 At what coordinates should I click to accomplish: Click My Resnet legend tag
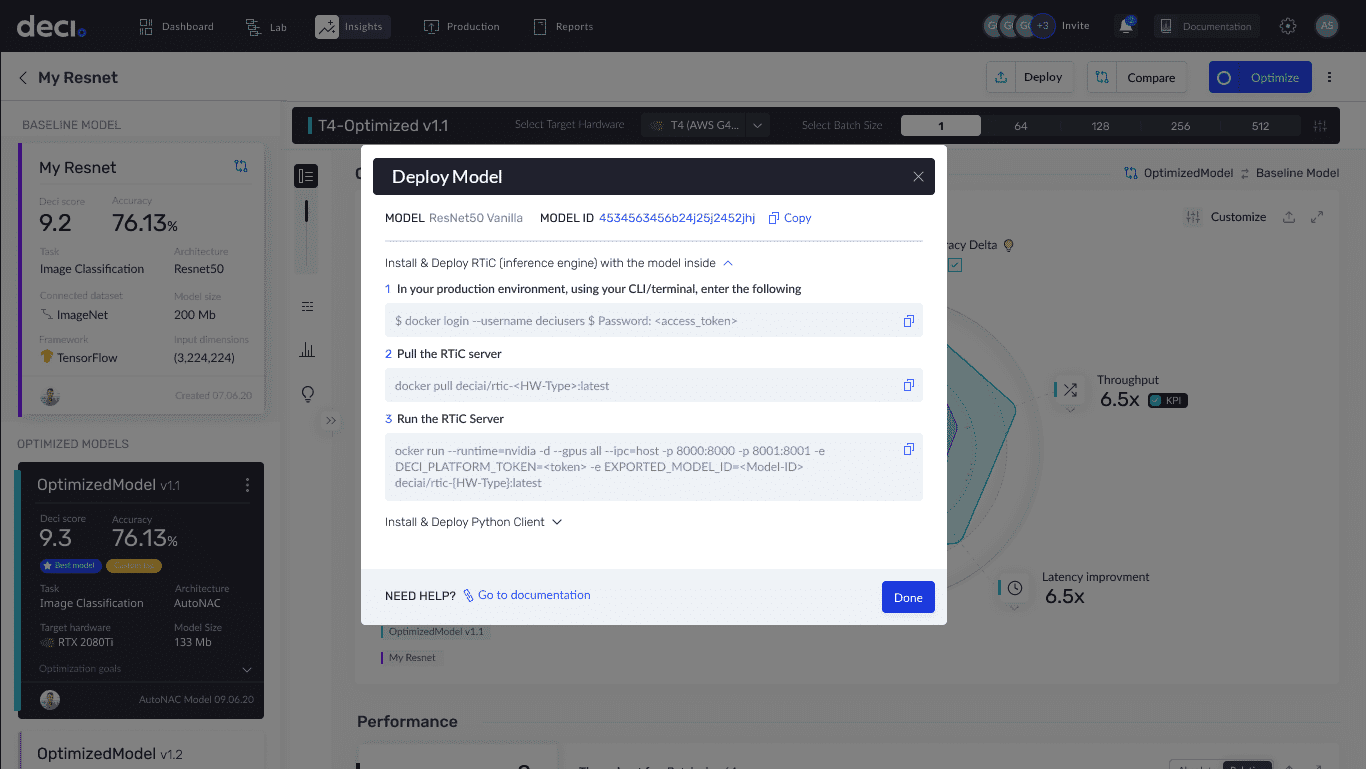410,658
